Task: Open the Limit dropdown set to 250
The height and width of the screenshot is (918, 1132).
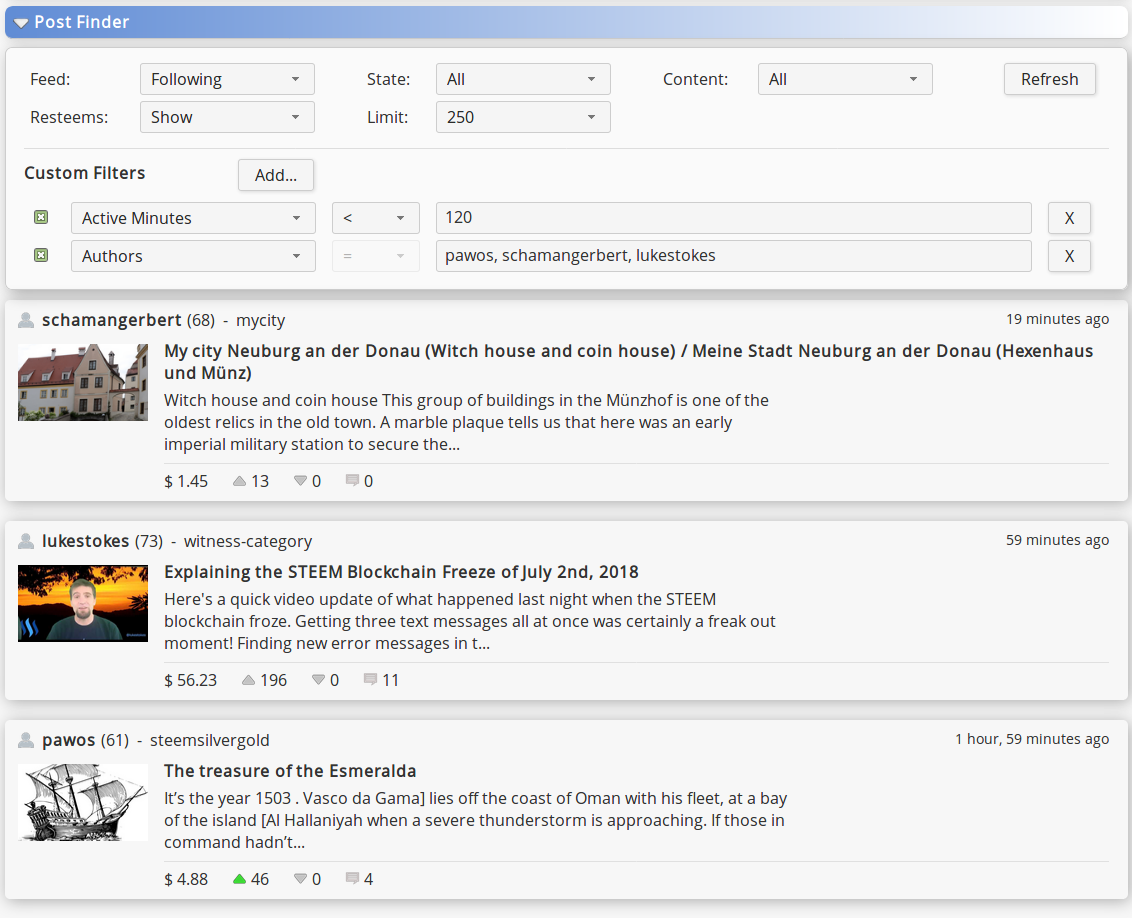Action: 523,118
